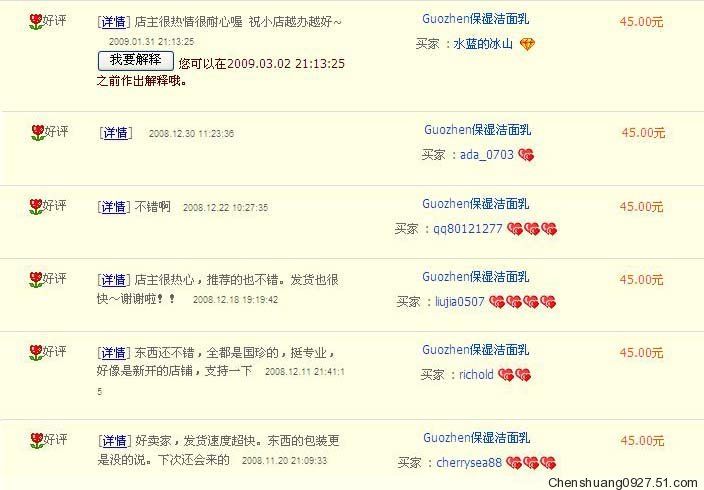Screen dimensions: 704x490
Task: Click buyer name ada_0703
Action: tap(486, 155)
